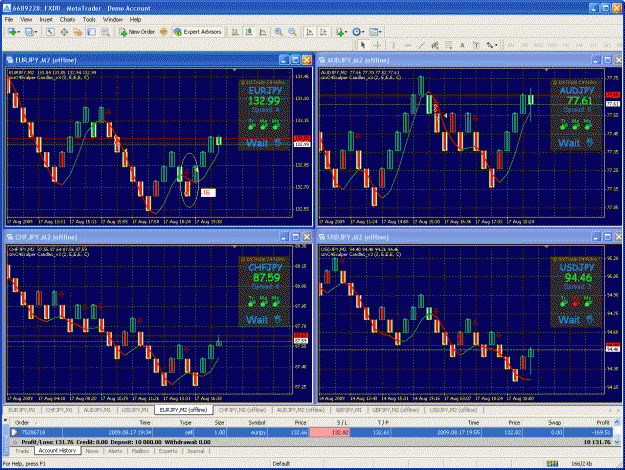Open the Tools menu
The image size is (625, 470).
89,20
